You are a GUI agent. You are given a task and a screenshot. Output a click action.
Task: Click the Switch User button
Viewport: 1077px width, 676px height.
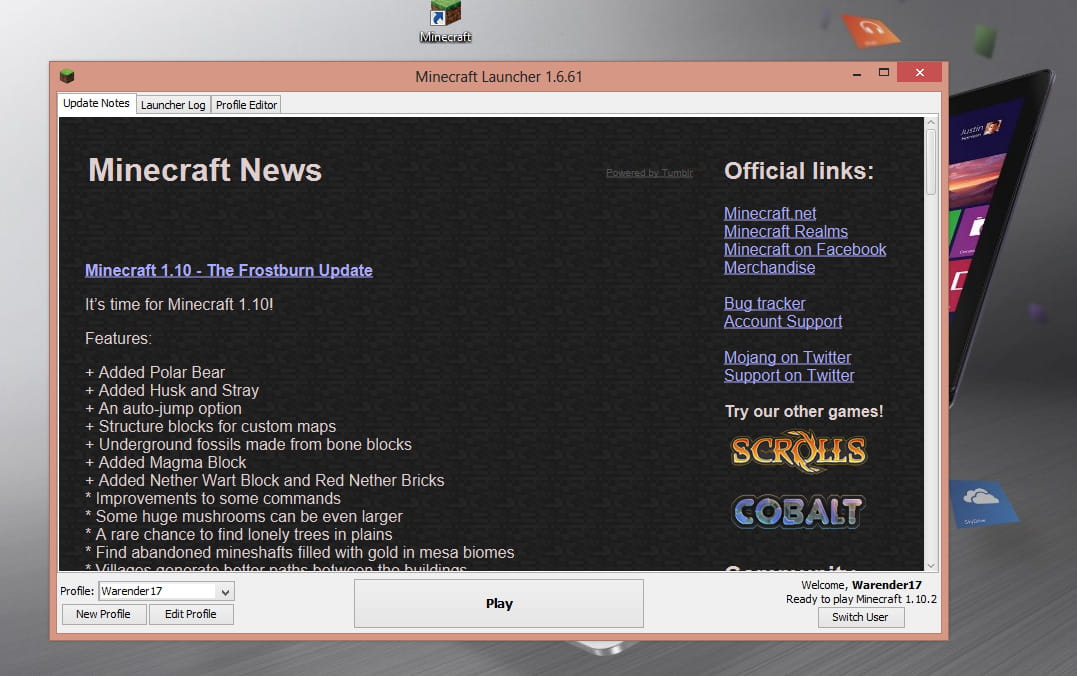tap(861, 617)
